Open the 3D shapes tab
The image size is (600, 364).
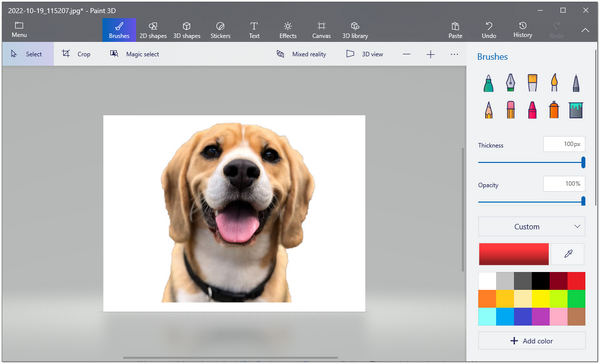point(187,30)
